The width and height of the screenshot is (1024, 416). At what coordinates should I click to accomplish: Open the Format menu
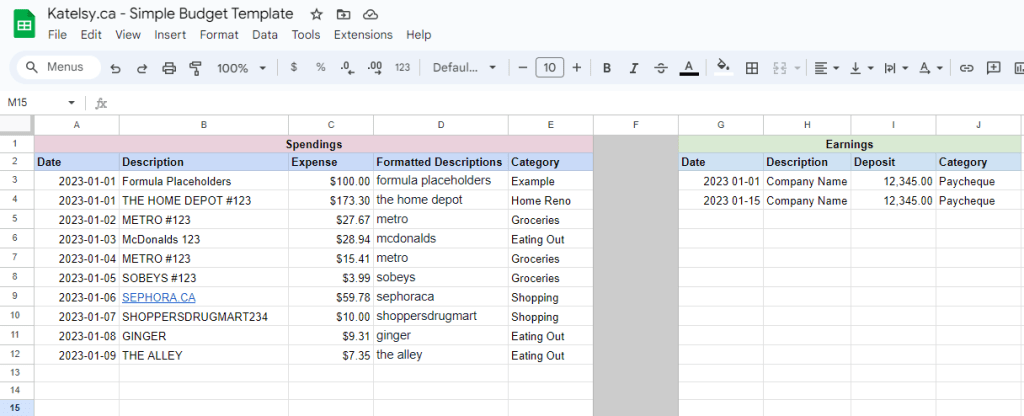(219, 35)
